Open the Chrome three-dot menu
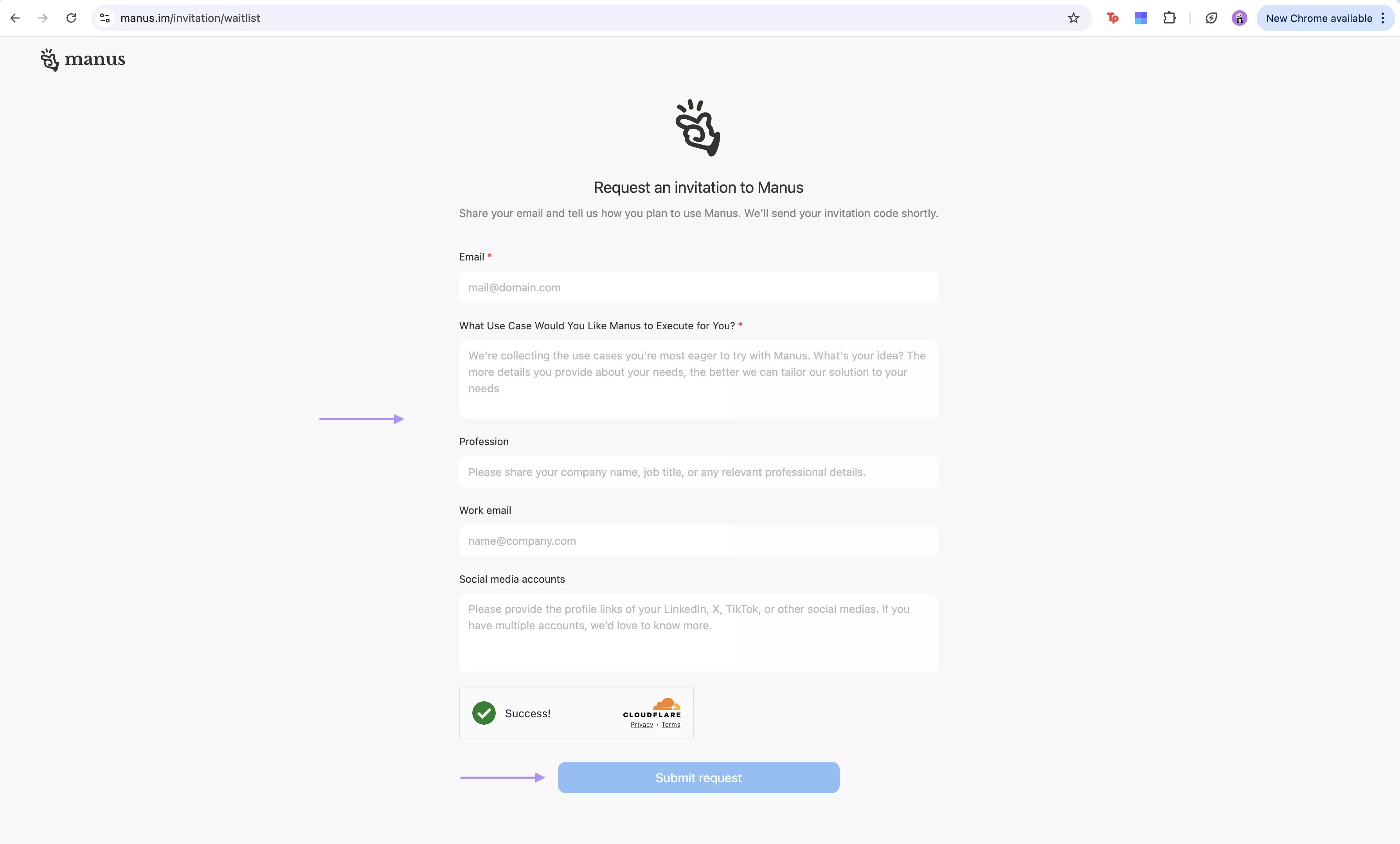1400x844 pixels. point(1383,18)
